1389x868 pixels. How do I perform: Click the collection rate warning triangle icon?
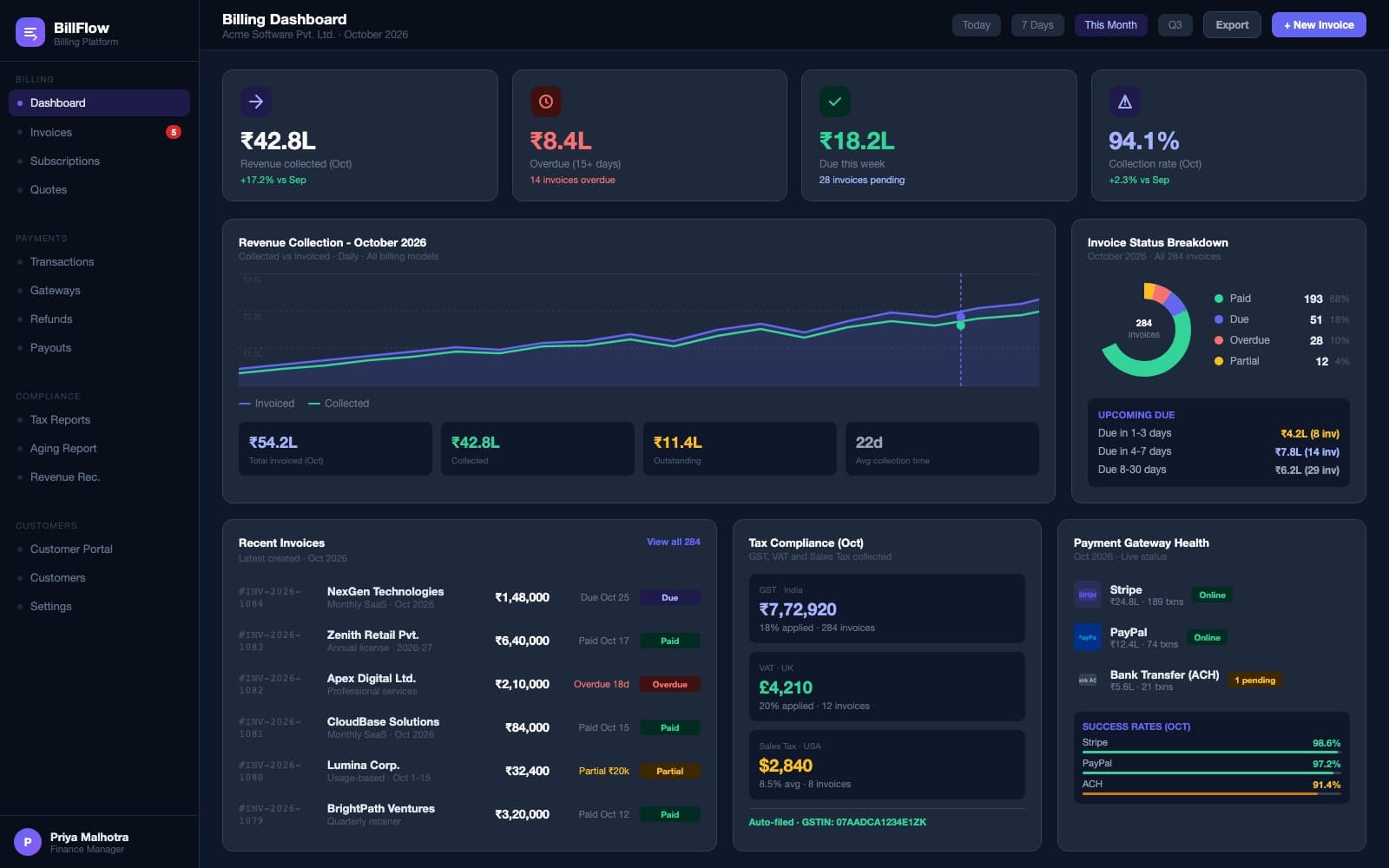[1125, 102]
